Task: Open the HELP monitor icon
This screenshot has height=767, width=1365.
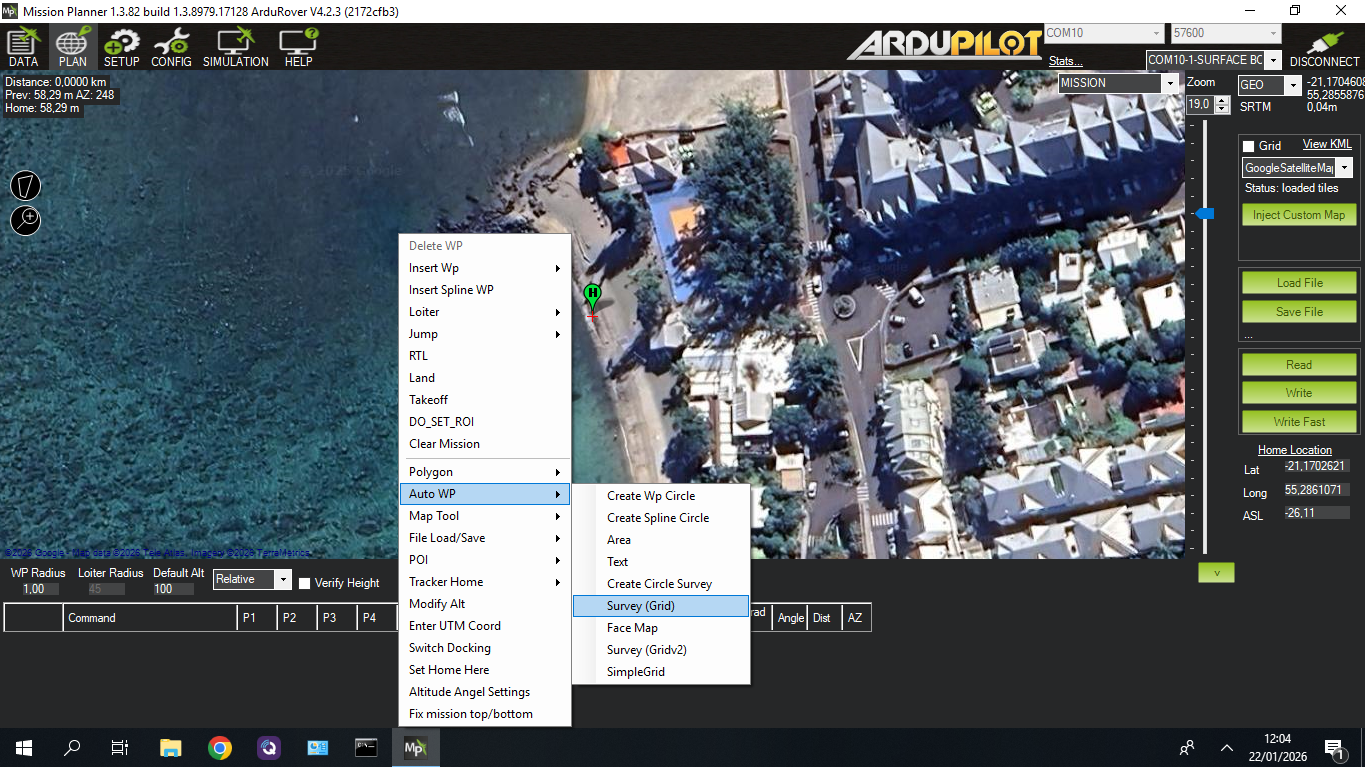Action: [298, 47]
